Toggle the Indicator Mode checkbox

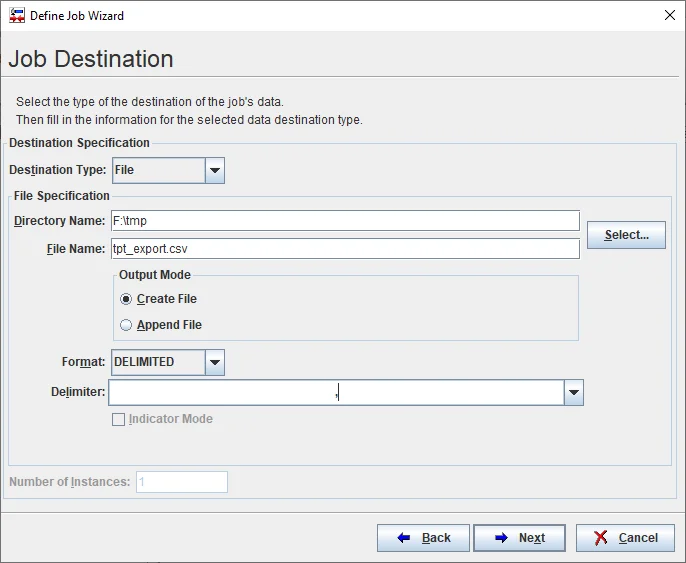[x=119, y=419]
